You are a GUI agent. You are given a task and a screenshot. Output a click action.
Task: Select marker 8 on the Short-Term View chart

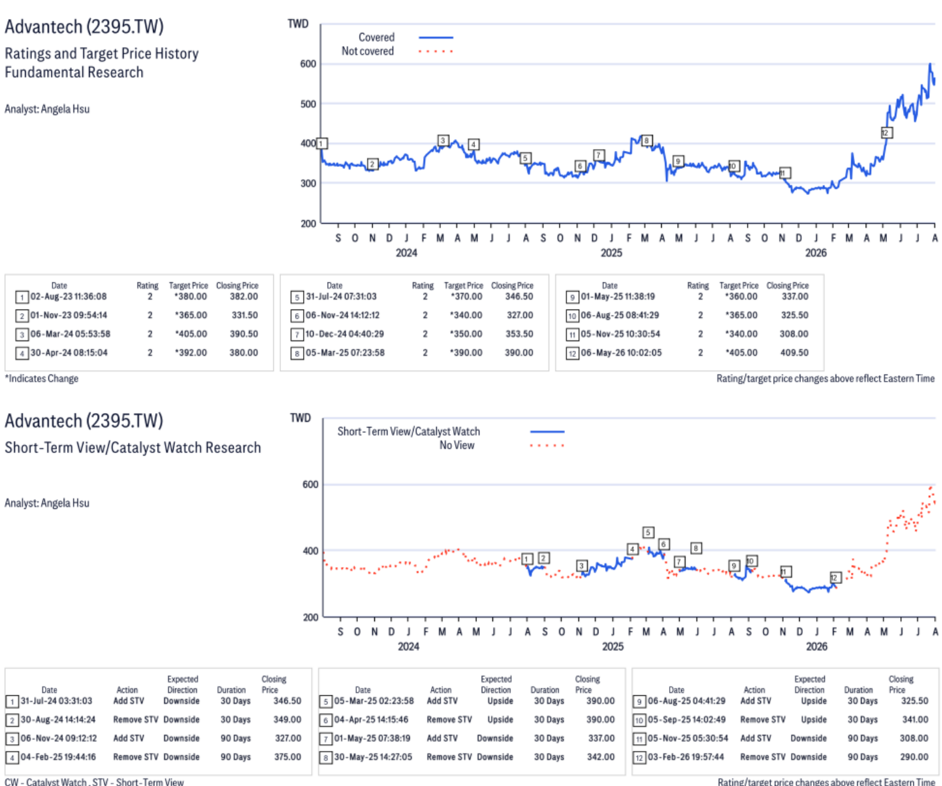[x=696, y=547]
